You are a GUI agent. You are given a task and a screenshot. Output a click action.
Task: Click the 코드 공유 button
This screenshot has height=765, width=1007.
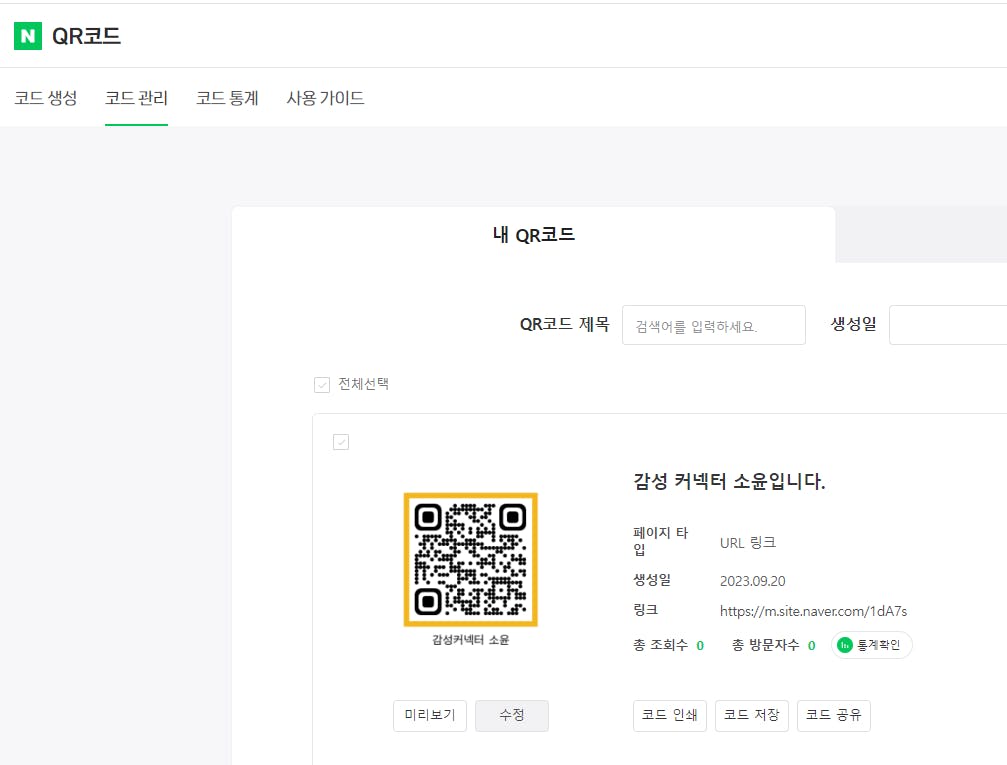coord(834,716)
